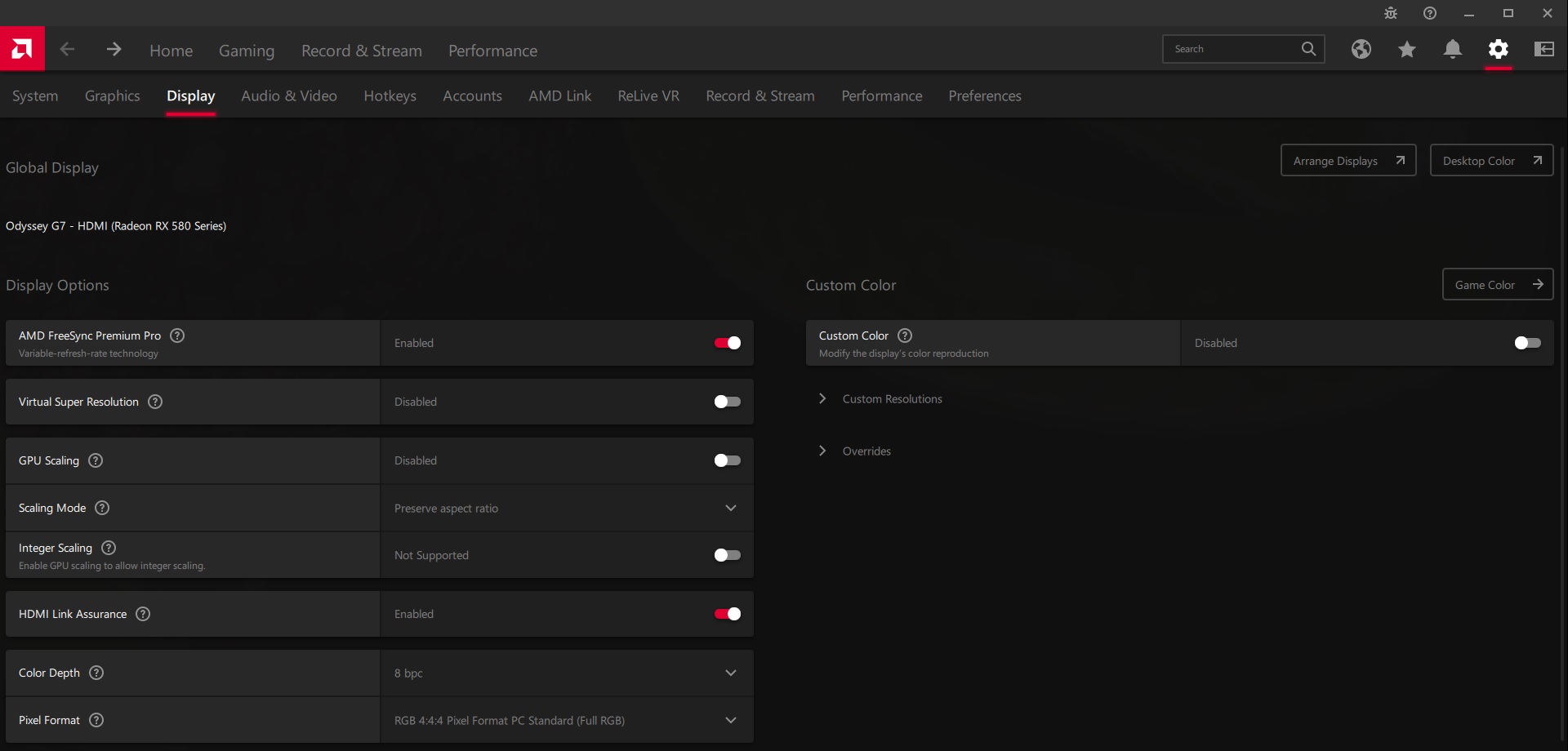Switch to Accounts tab

473,96
